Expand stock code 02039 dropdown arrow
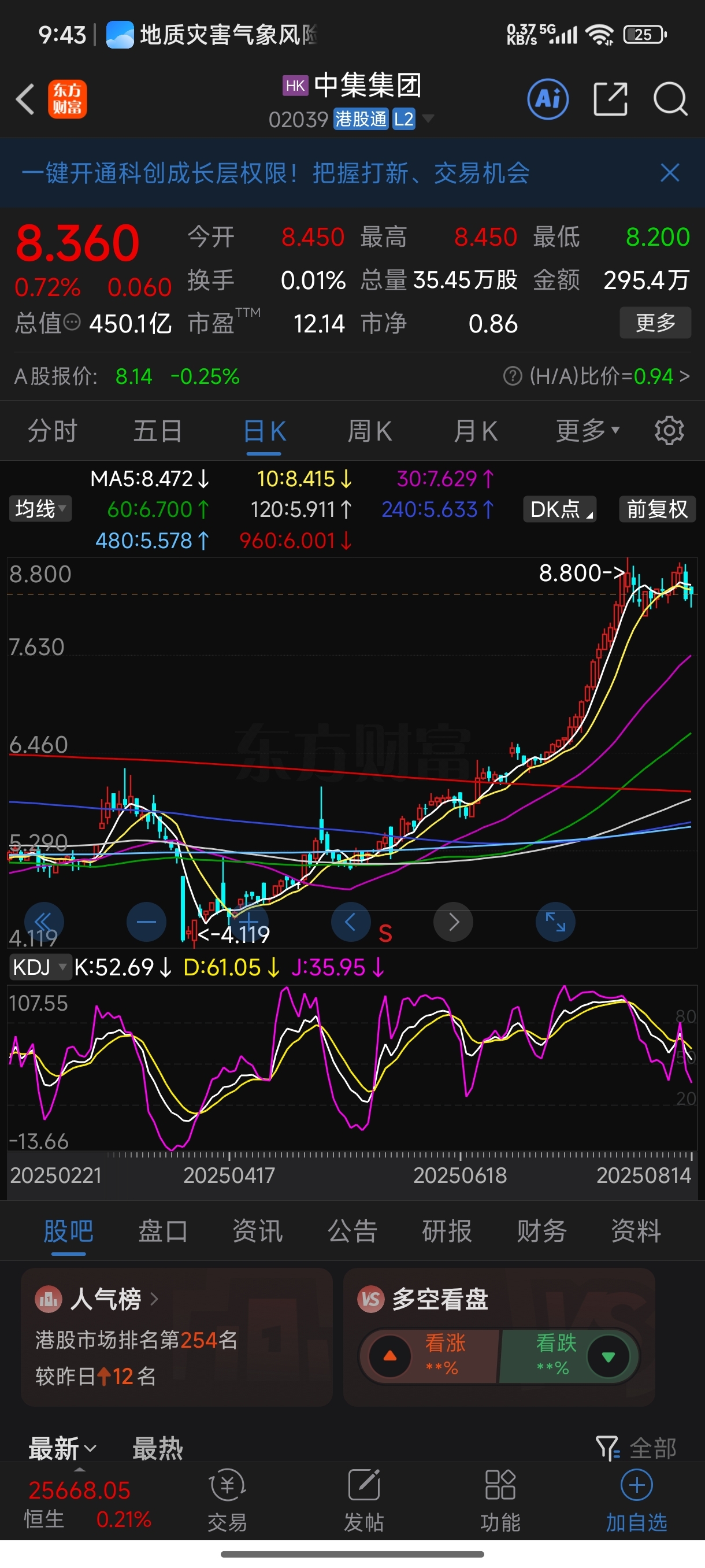705x1568 pixels. tap(428, 118)
